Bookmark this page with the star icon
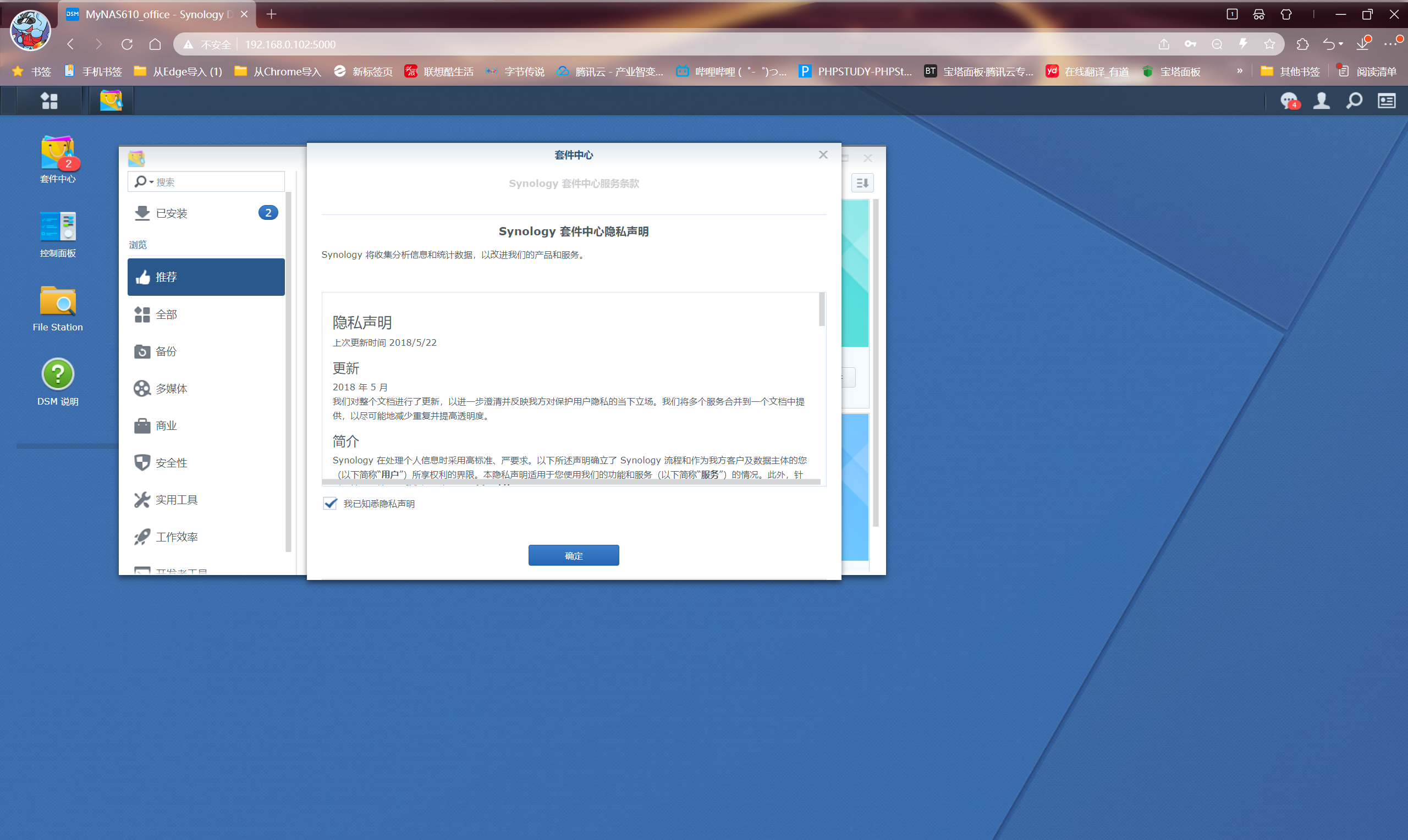The height and width of the screenshot is (840, 1408). pos(1270,44)
